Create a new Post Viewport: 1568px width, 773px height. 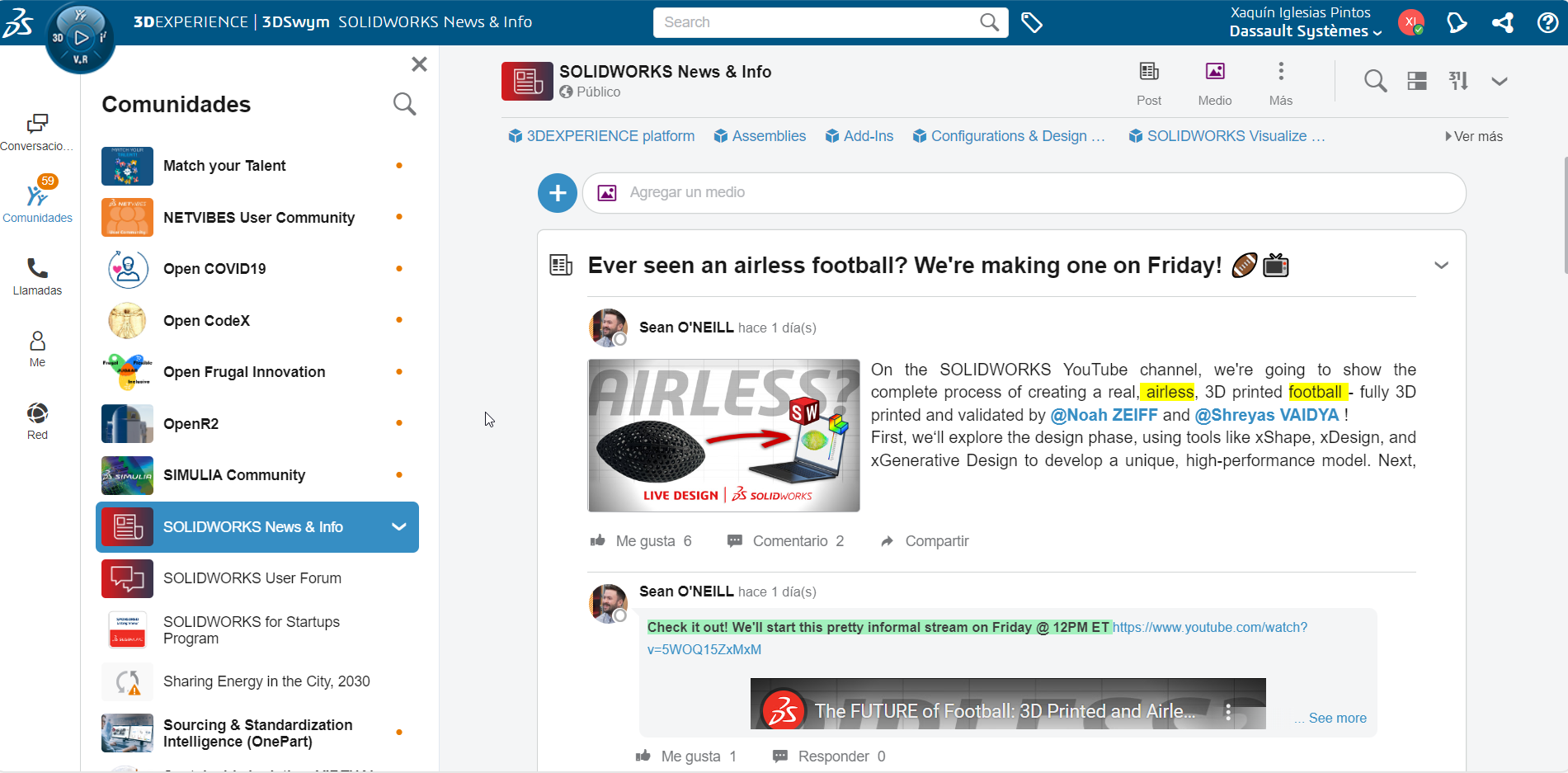click(x=1148, y=82)
